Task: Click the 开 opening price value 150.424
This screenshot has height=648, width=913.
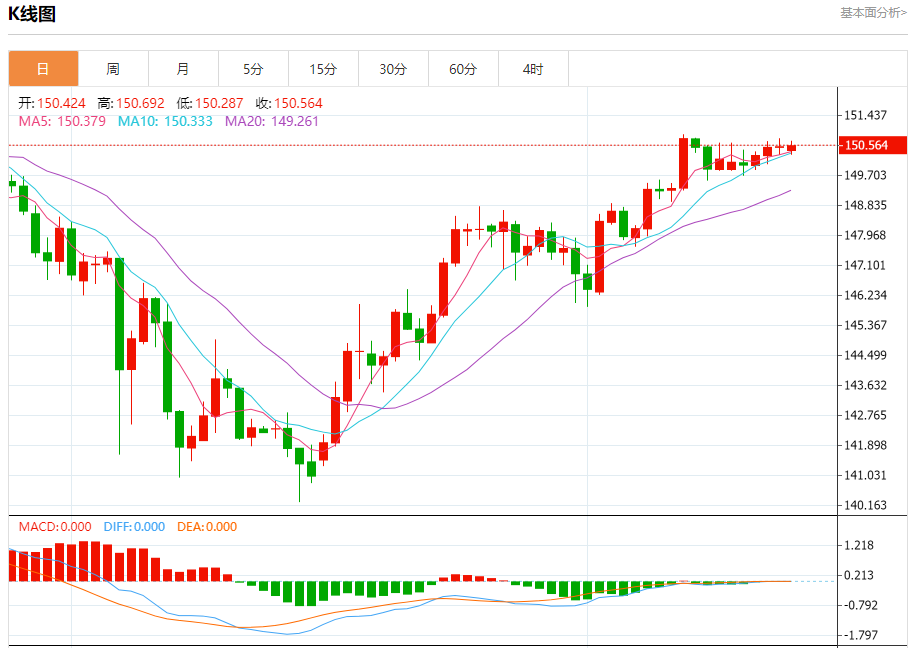Action: click(61, 103)
